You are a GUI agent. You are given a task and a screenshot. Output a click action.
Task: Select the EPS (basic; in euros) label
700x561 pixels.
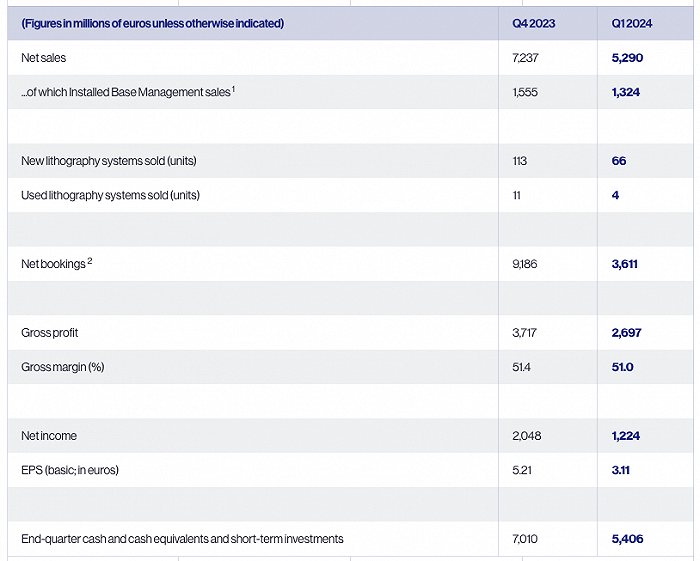pos(70,470)
